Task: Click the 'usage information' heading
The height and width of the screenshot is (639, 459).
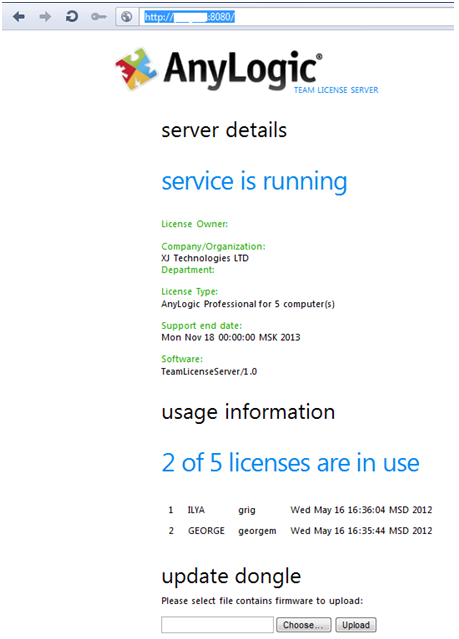Action: [248, 412]
